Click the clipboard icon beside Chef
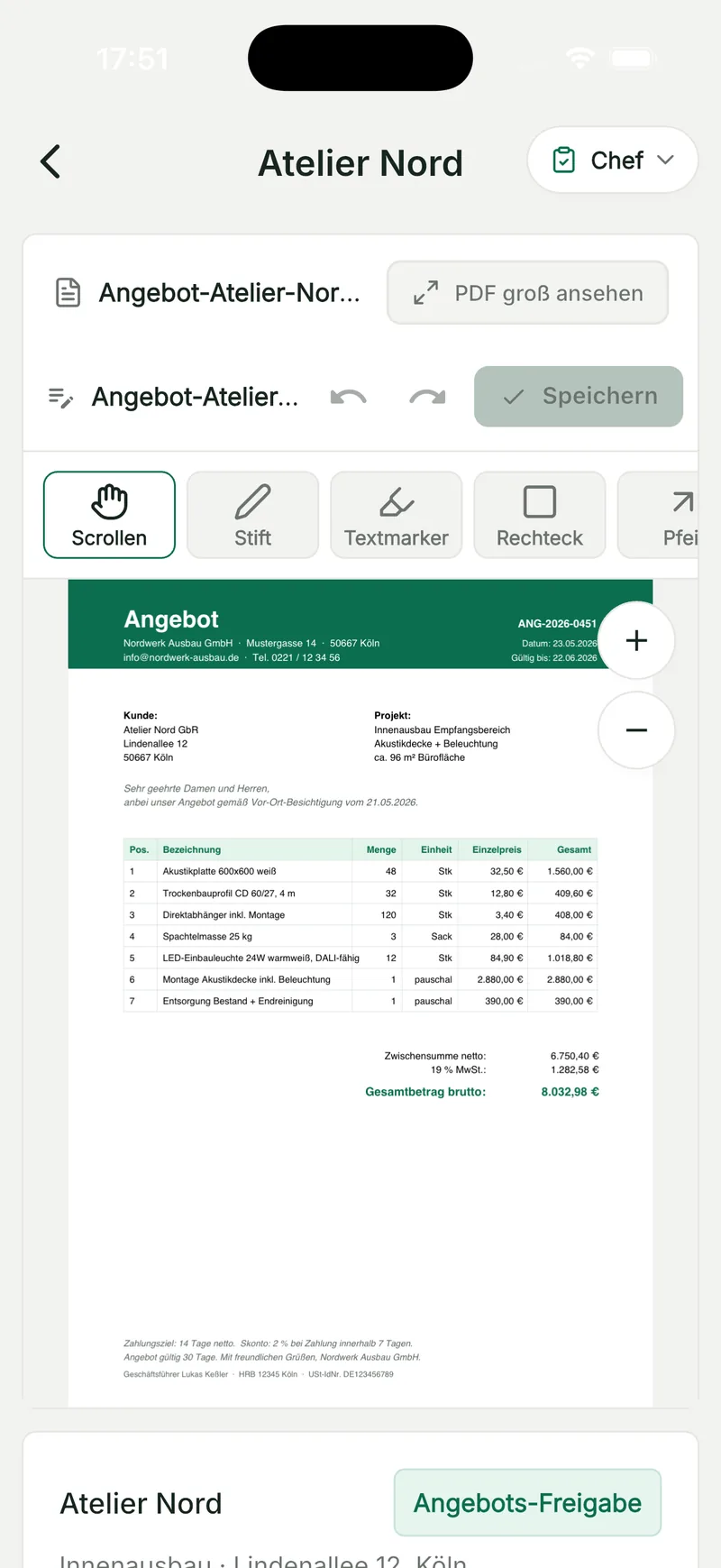Image resolution: width=721 pixels, height=1568 pixels. coord(563,160)
